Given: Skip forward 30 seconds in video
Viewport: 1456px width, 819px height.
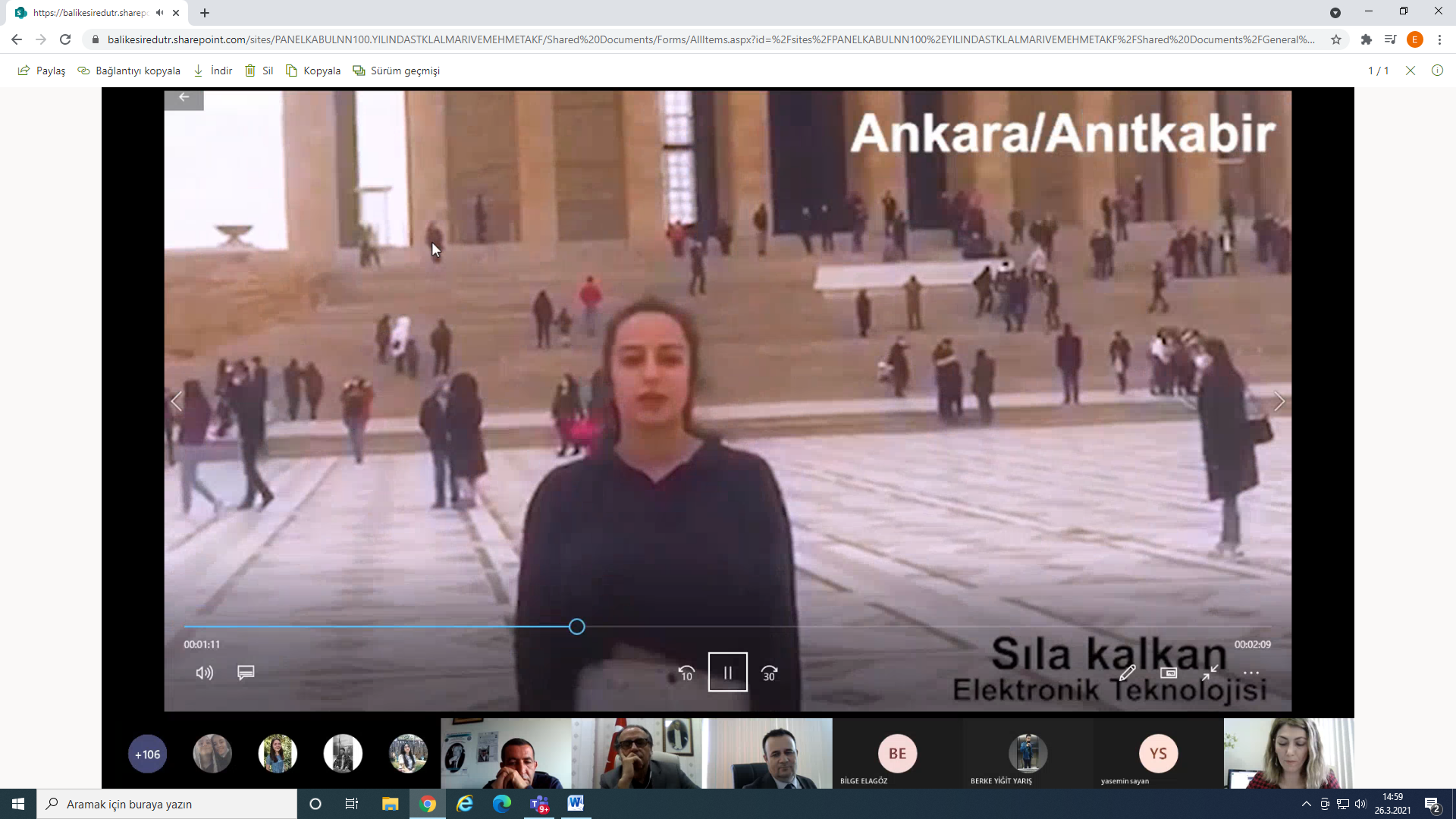Looking at the screenshot, I should point(769,673).
